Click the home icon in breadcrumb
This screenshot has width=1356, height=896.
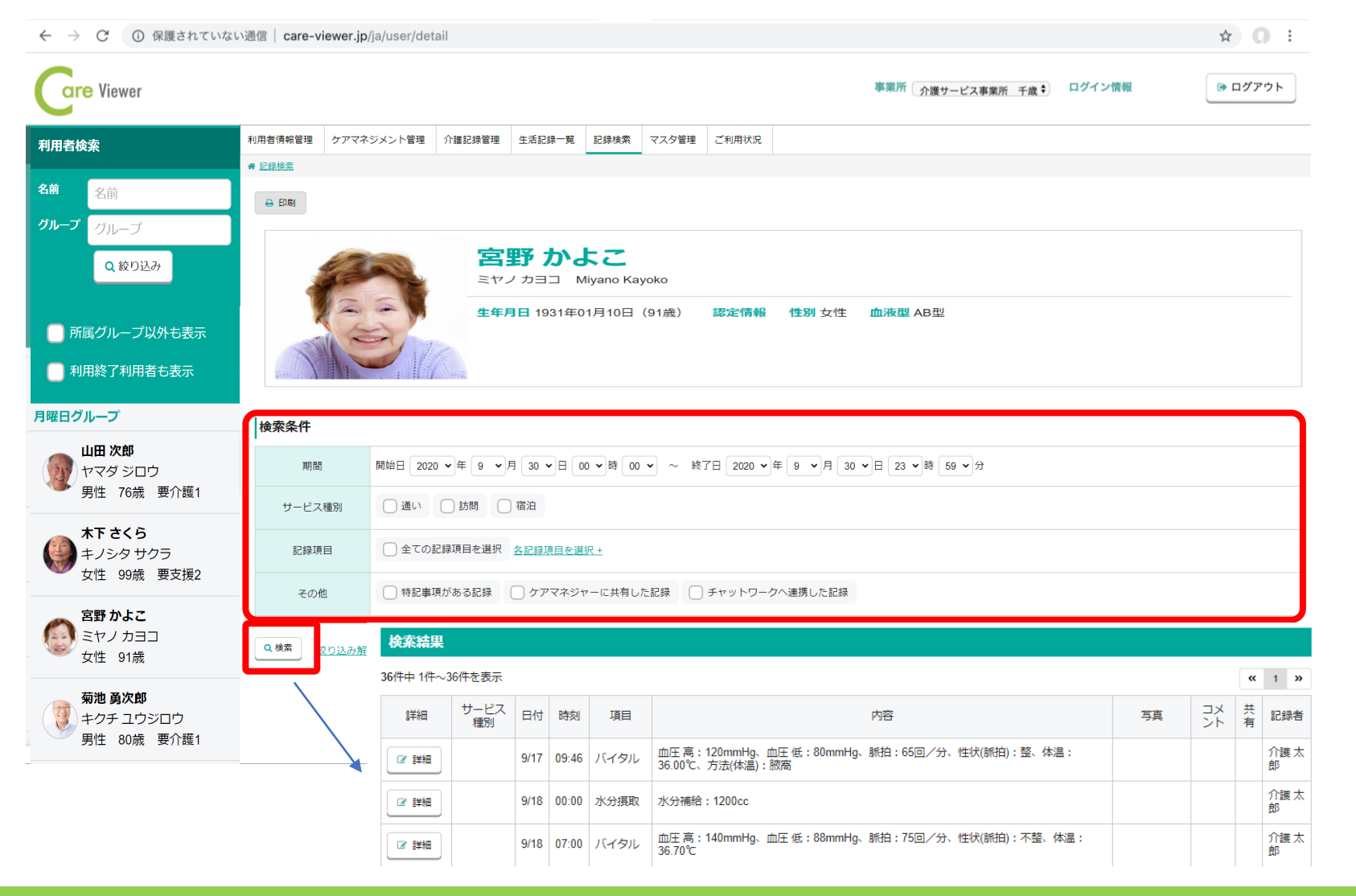pyautogui.click(x=252, y=166)
